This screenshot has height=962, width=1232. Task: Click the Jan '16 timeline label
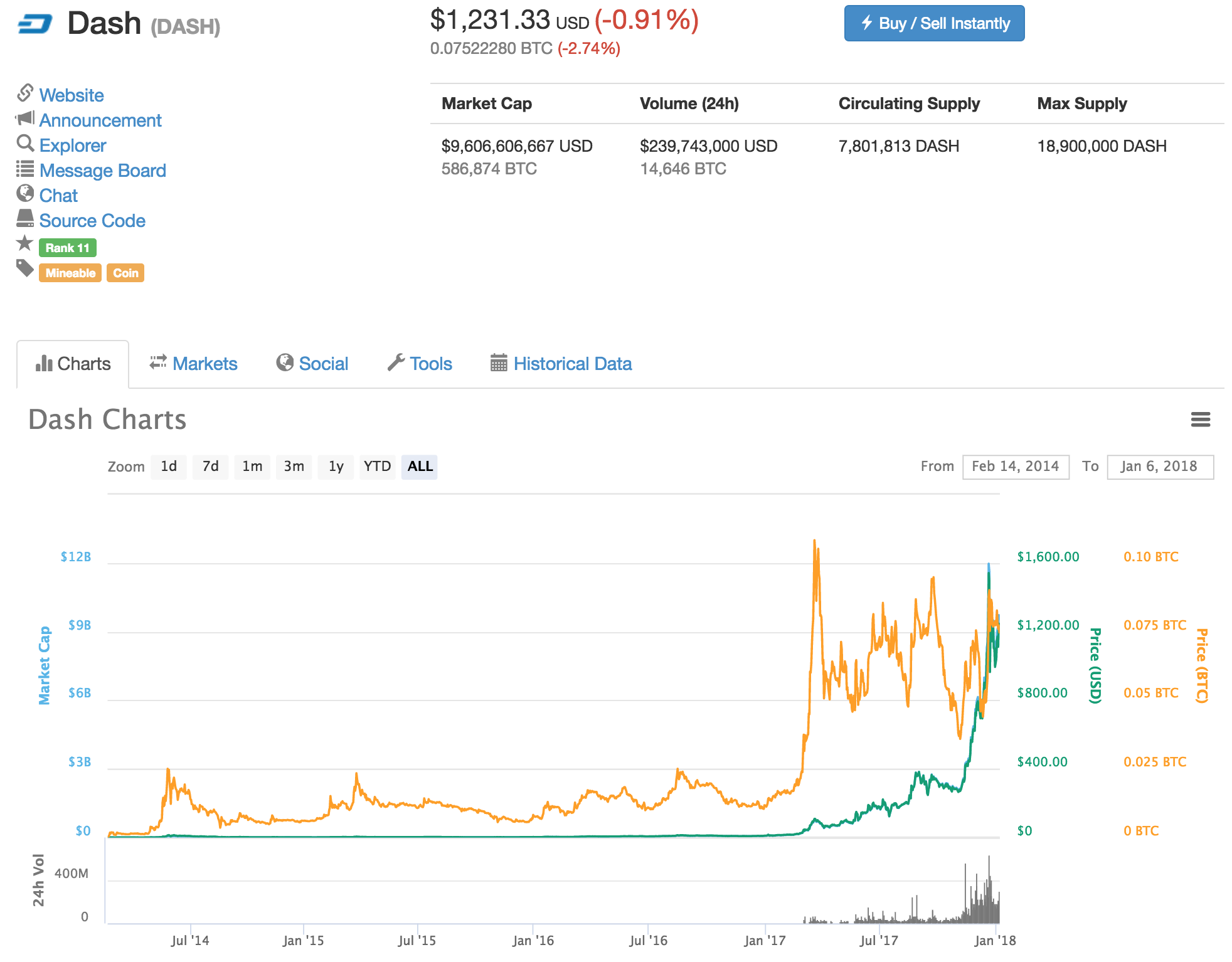pos(533,941)
